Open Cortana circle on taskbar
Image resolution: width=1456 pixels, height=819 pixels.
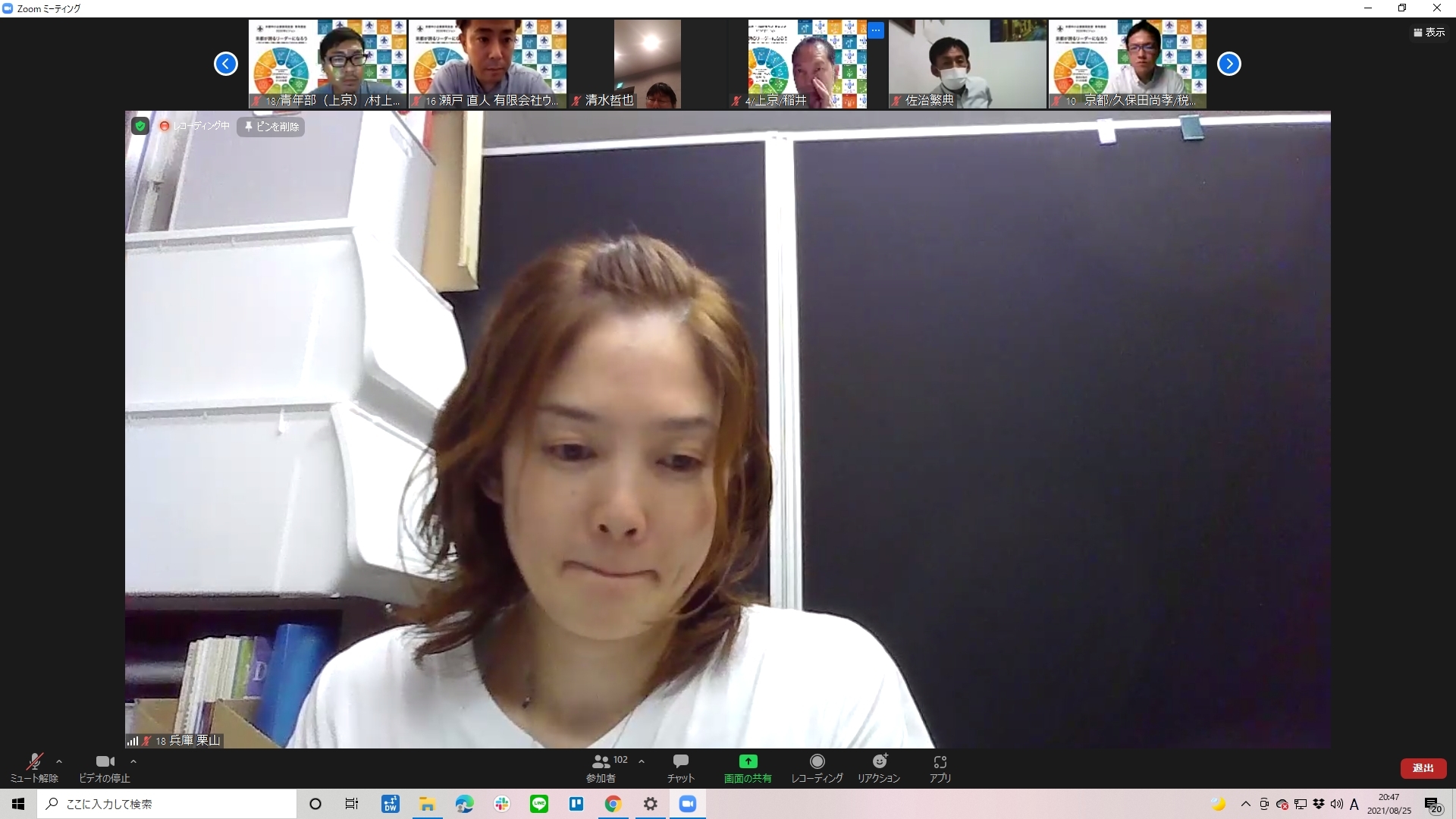315,804
